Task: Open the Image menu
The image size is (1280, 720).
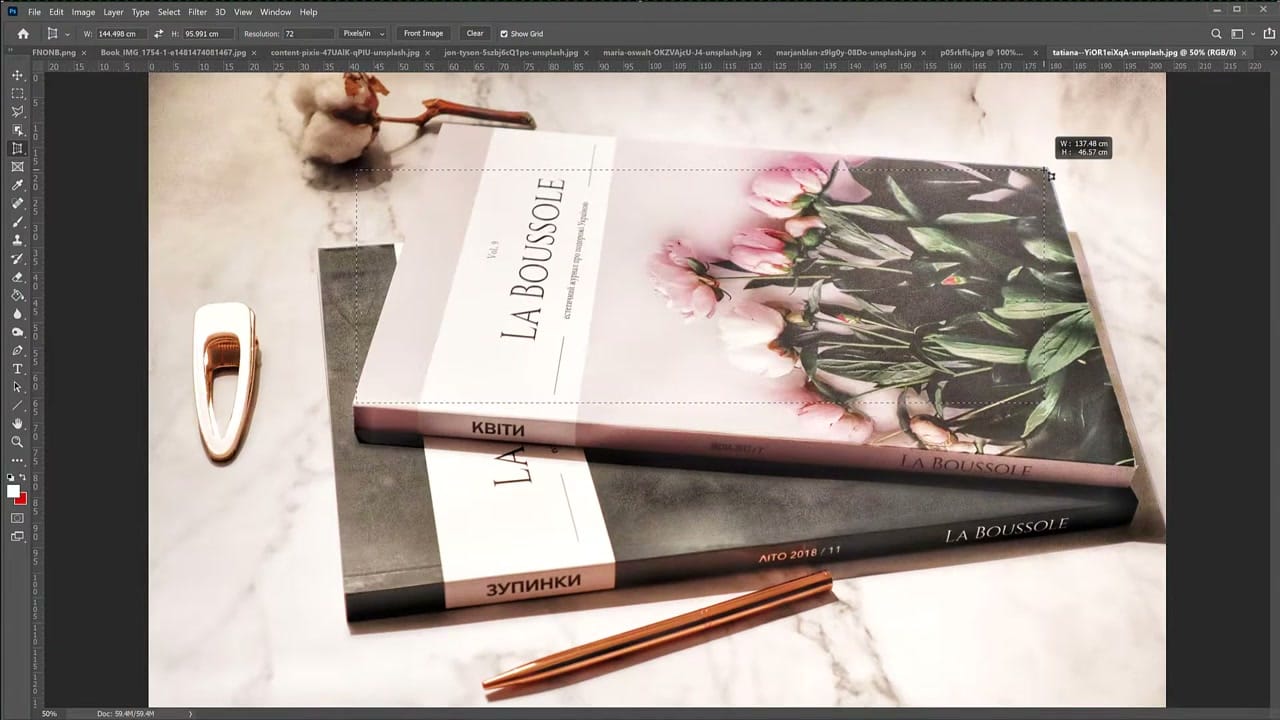Action: point(83,12)
